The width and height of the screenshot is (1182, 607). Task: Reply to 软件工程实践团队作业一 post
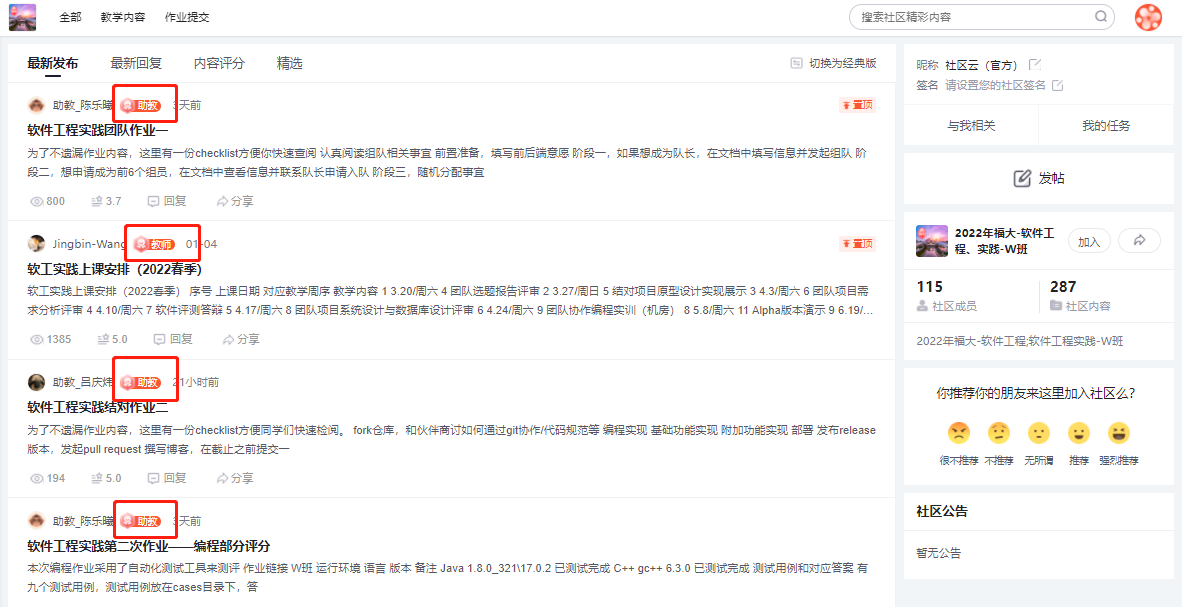click(x=167, y=201)
